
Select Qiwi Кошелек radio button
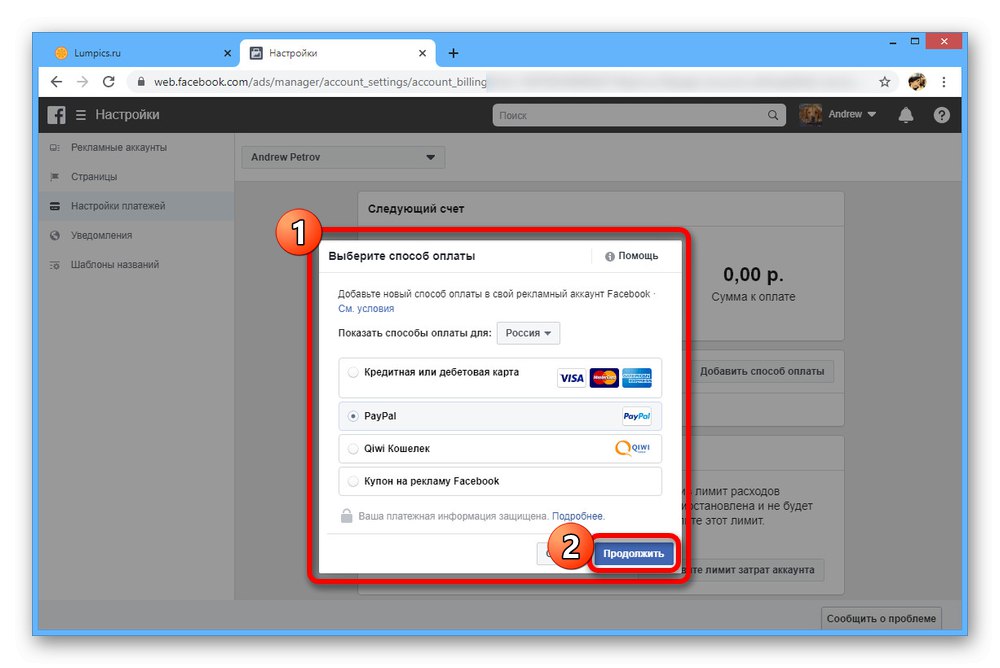coord(353,449)
